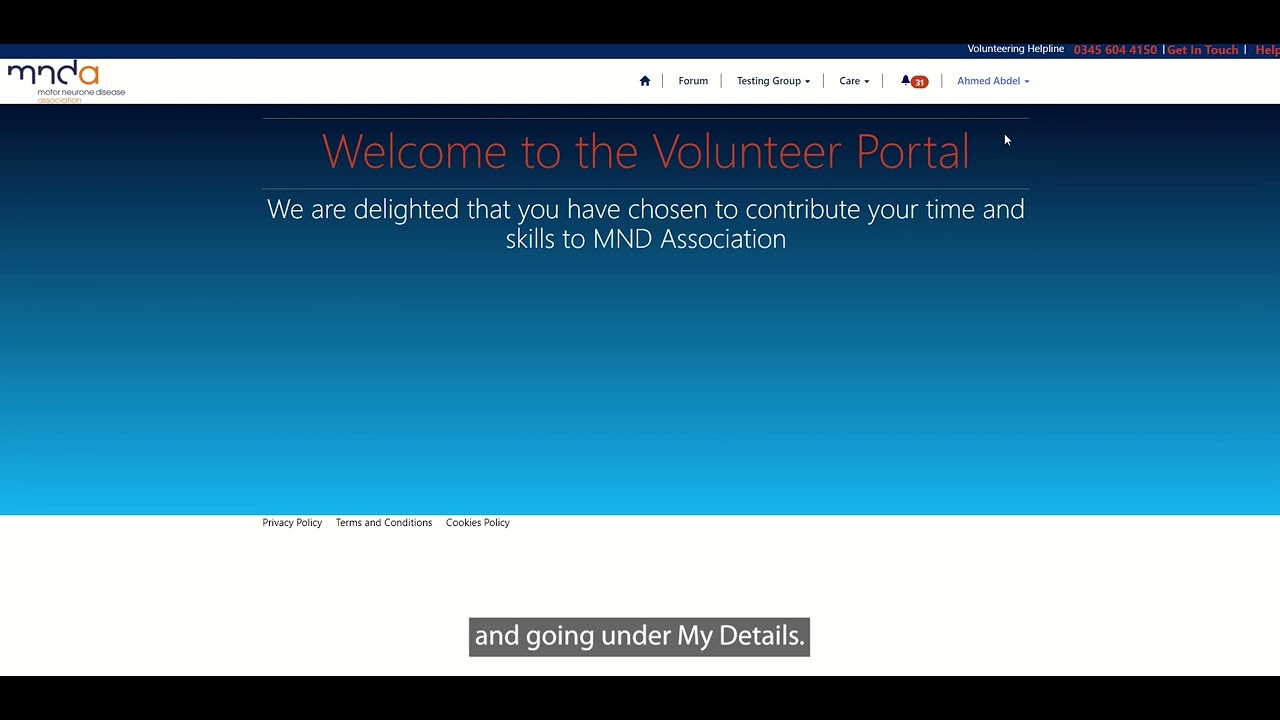The height and width of the screenshot is (720, 1280).
Task: Open the Cookies Policy link
Action: click(x=478, y=523)
